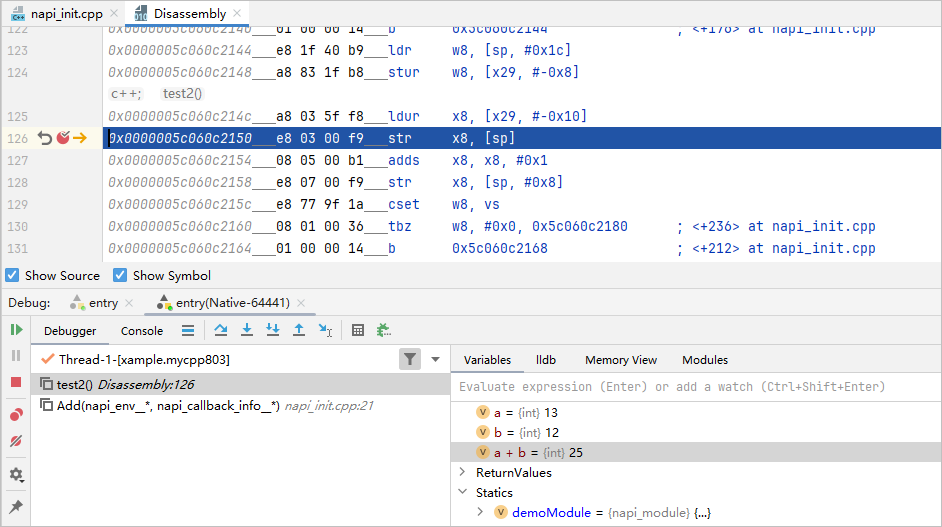This screenshot has width=942, height=527.
Task: Click the Step Over icon
Action: coord(220,330)
